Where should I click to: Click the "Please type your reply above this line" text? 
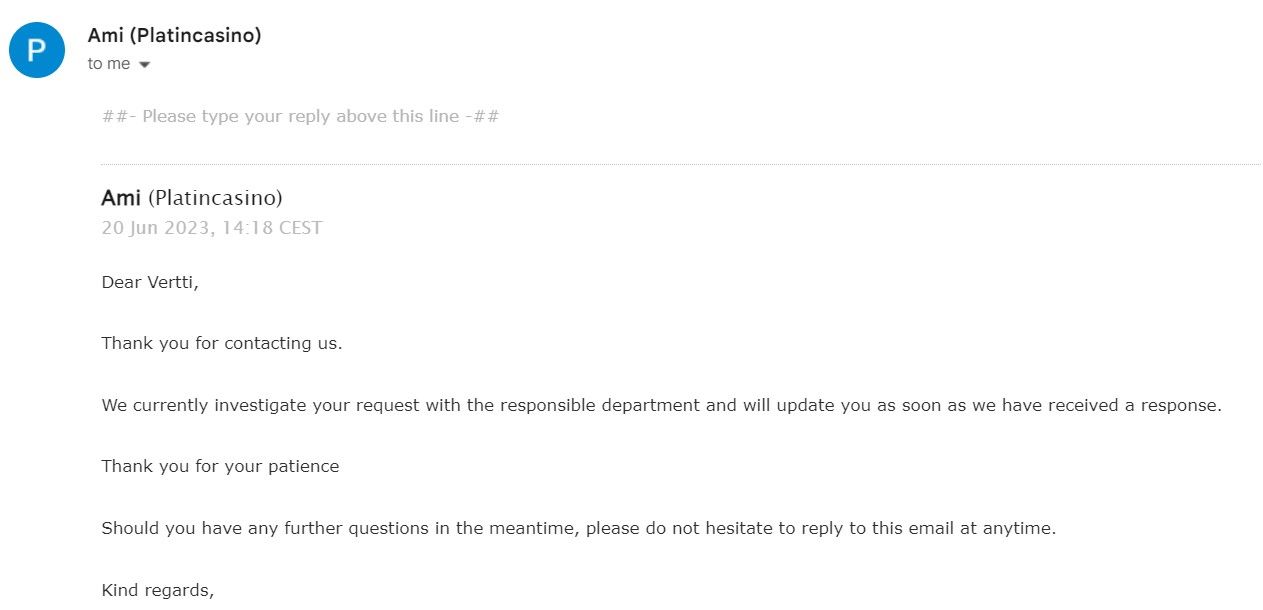[x=300, y=116]
